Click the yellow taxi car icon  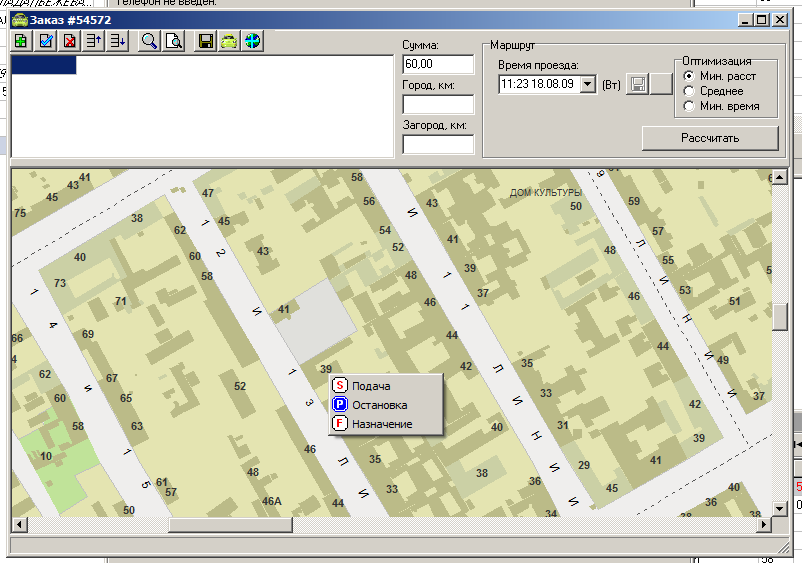(x=229, y=41)
